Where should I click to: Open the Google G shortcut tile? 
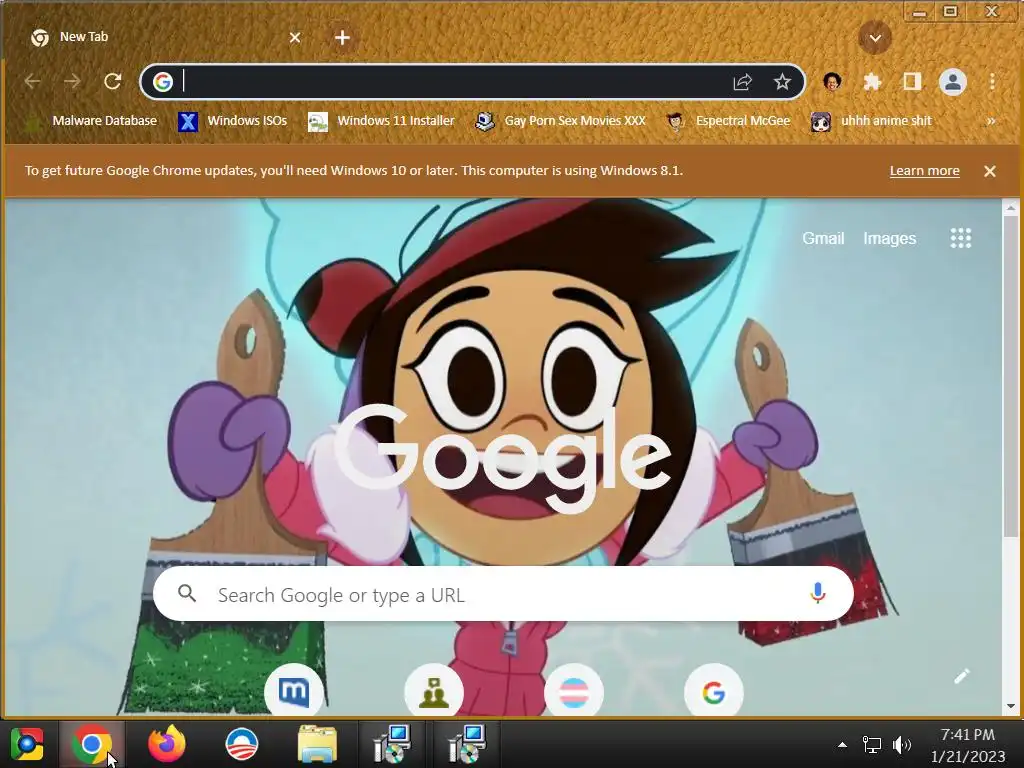pyautogui.click(x=714, y=692)
